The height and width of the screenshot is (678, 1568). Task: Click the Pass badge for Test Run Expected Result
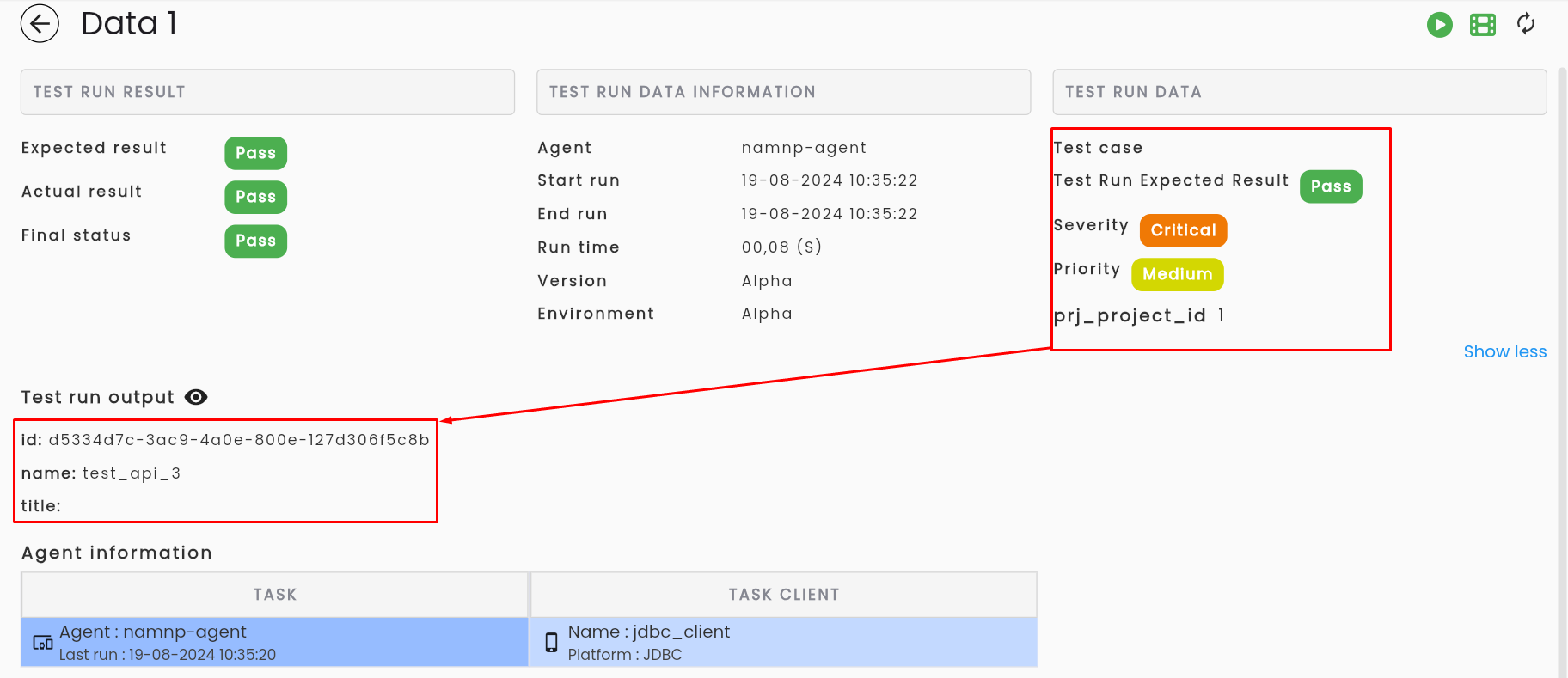[x=1331, y=186]
